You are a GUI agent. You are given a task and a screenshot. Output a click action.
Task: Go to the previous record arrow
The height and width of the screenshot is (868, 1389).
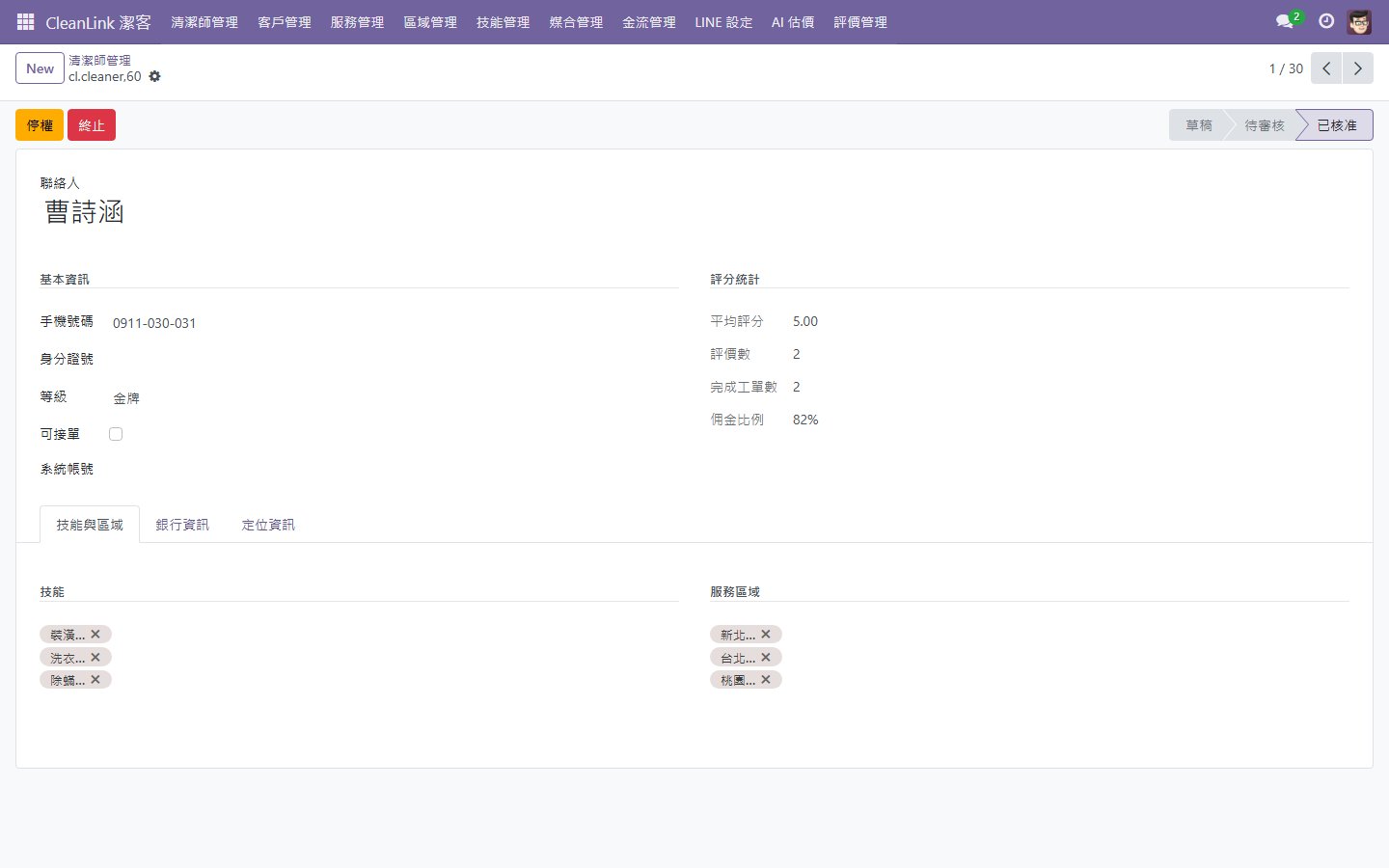click(1326, 68)
